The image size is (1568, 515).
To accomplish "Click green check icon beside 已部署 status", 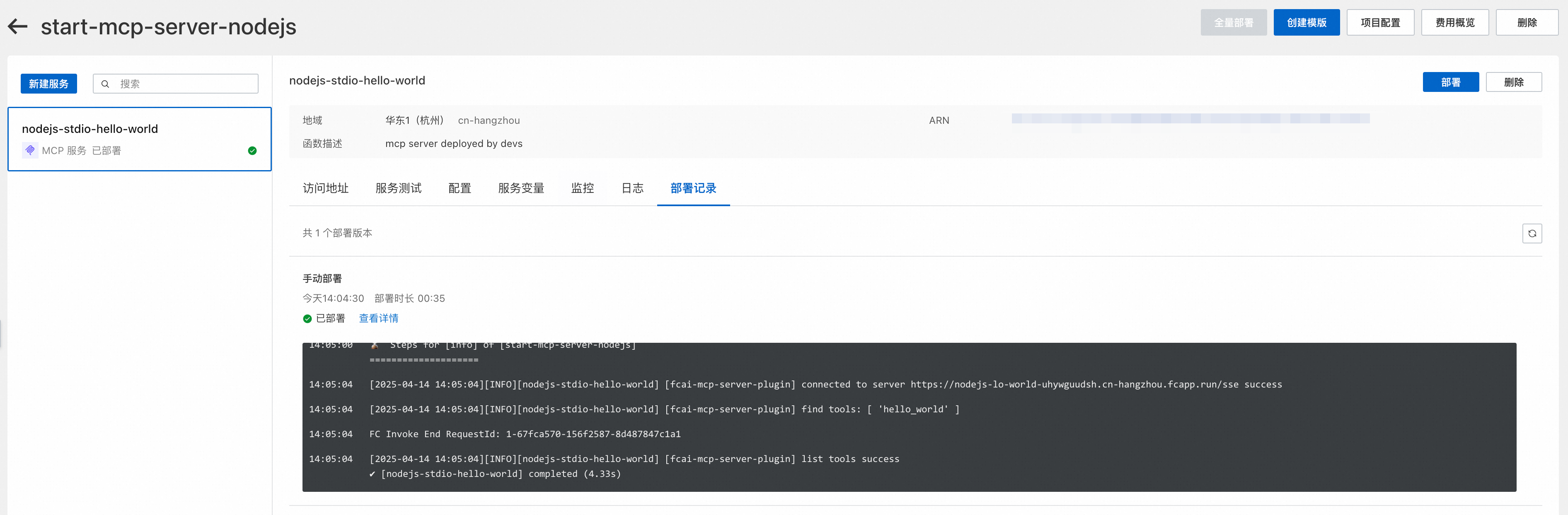I will point(307,319).
